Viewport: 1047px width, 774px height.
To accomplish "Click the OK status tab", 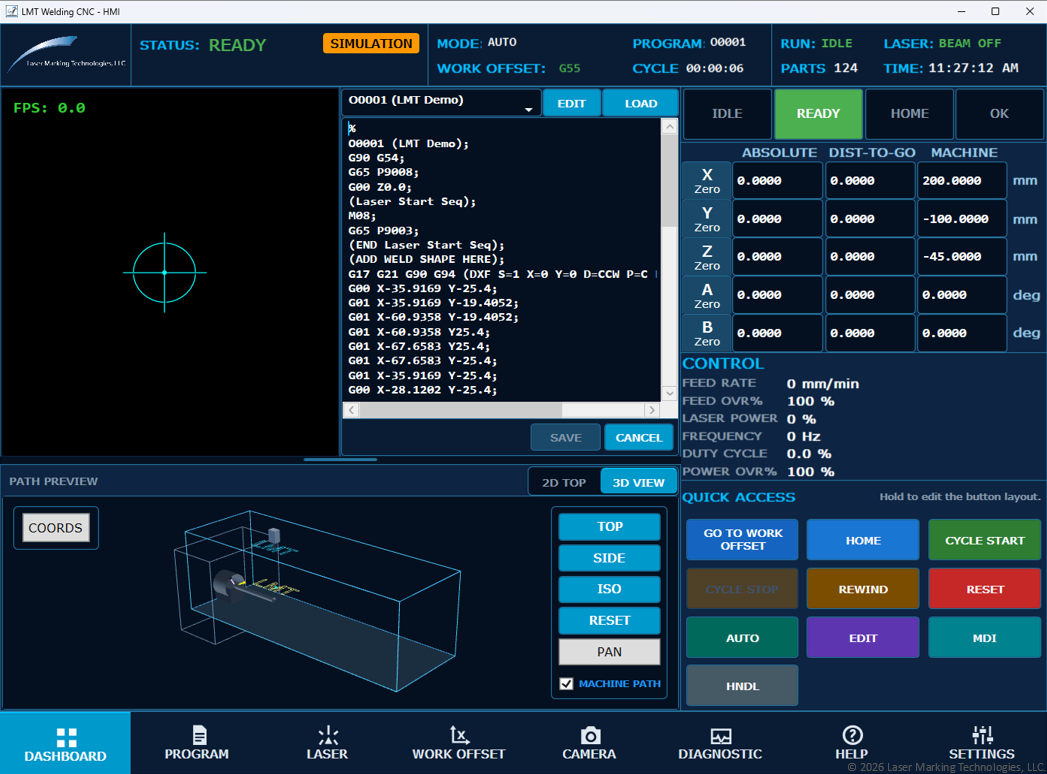I will click(999, 114).
